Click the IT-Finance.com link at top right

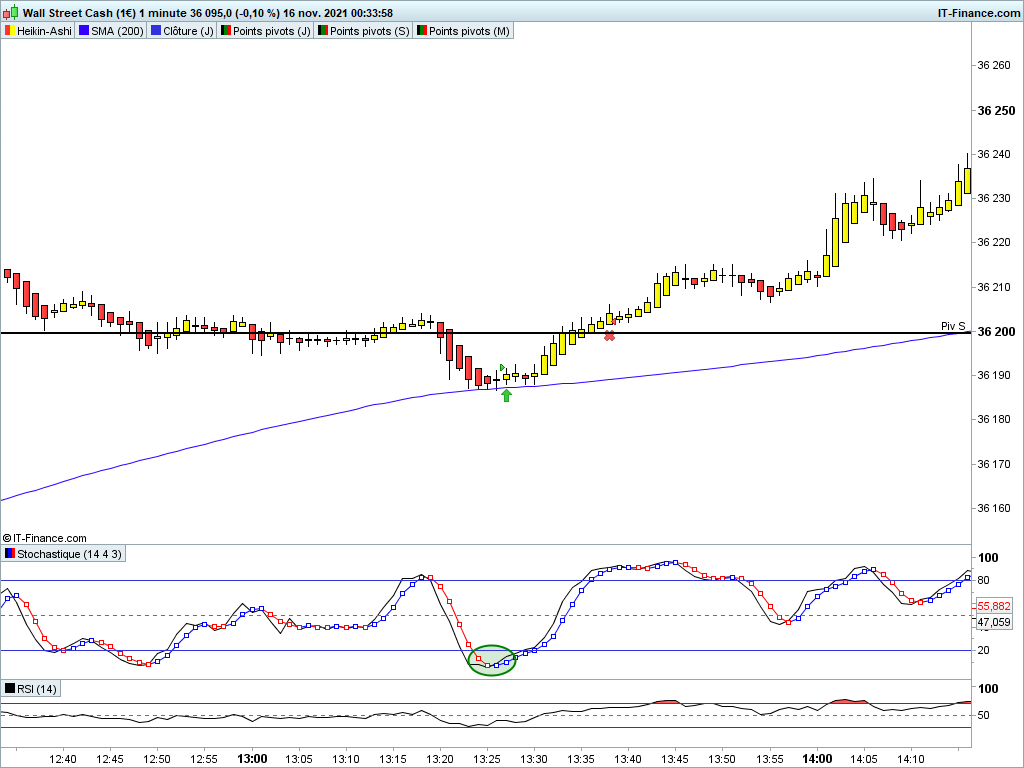tap(978, 13)
